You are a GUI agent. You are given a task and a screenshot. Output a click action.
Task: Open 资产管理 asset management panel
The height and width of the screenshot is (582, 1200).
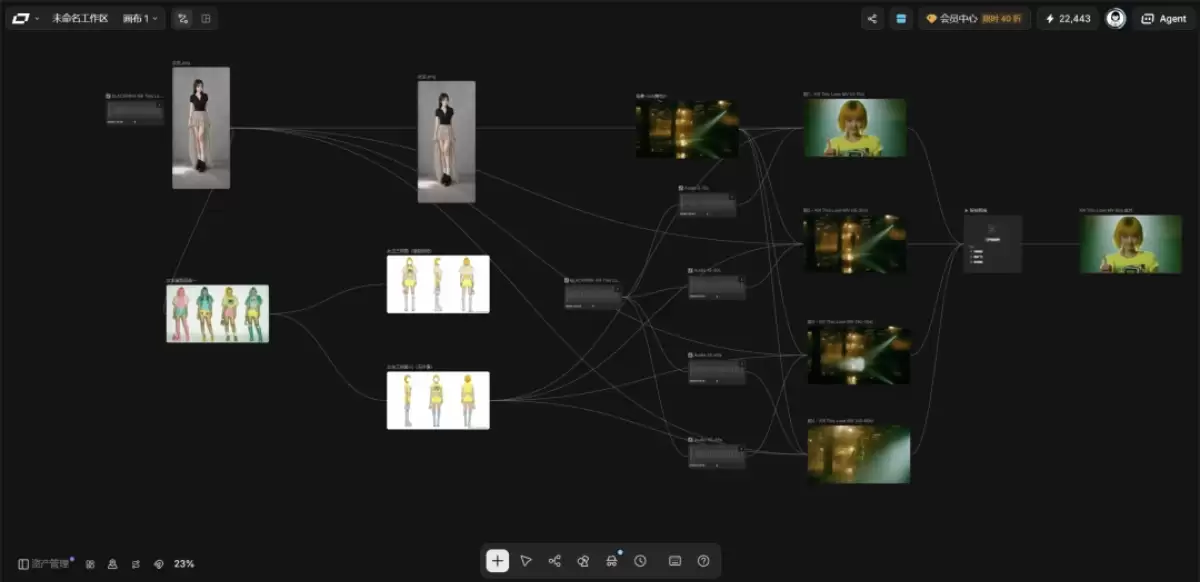(46, 564)
